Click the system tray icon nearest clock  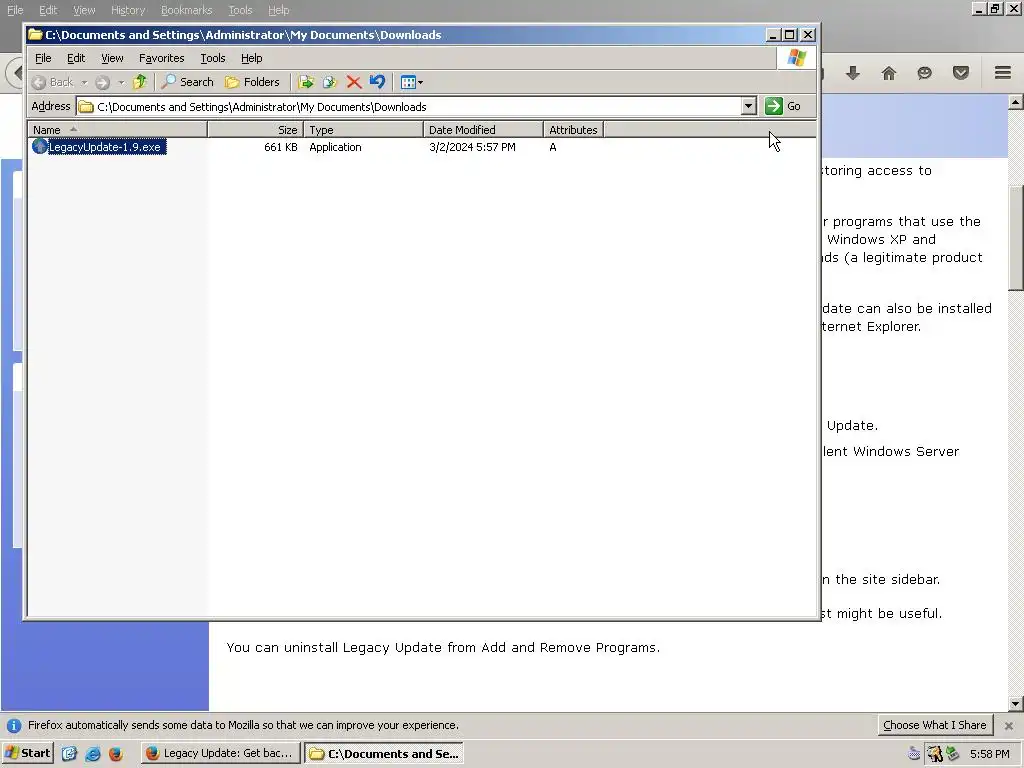tap(953, 754)
